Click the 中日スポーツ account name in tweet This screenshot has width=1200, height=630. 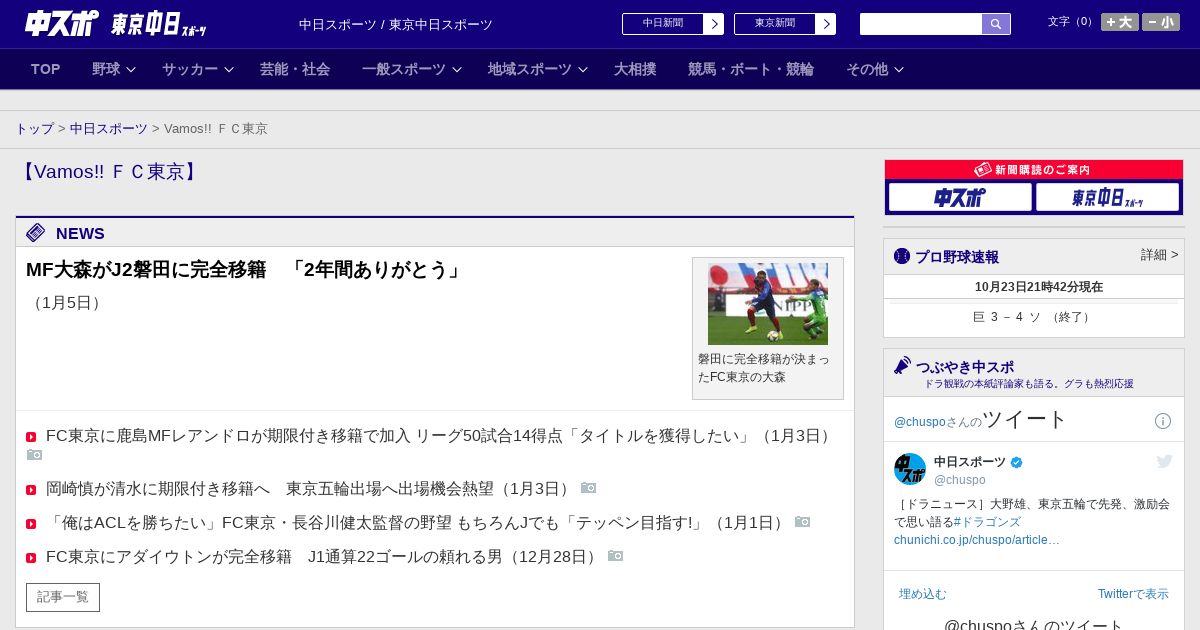point(970,462)
